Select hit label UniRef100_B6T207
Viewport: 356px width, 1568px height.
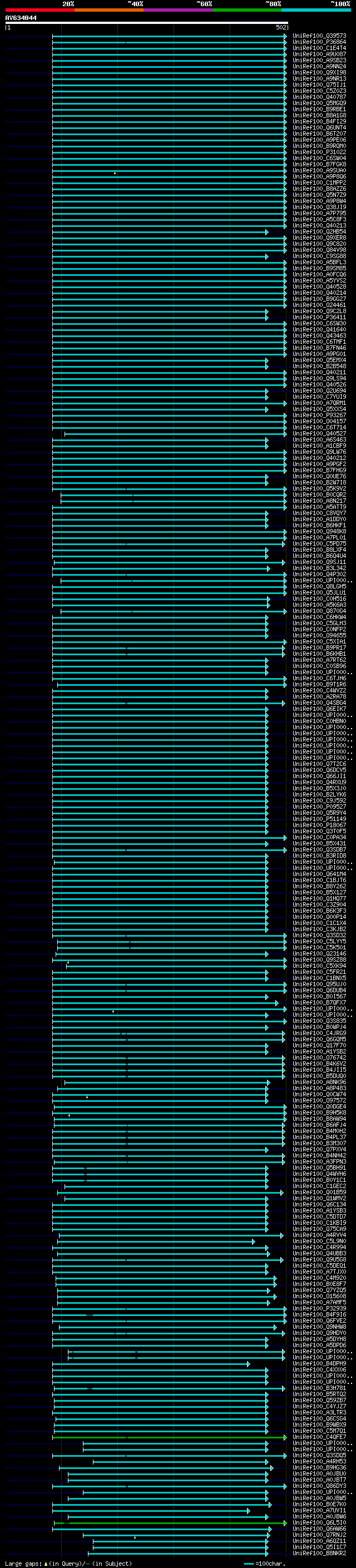(x=319, y=133)
